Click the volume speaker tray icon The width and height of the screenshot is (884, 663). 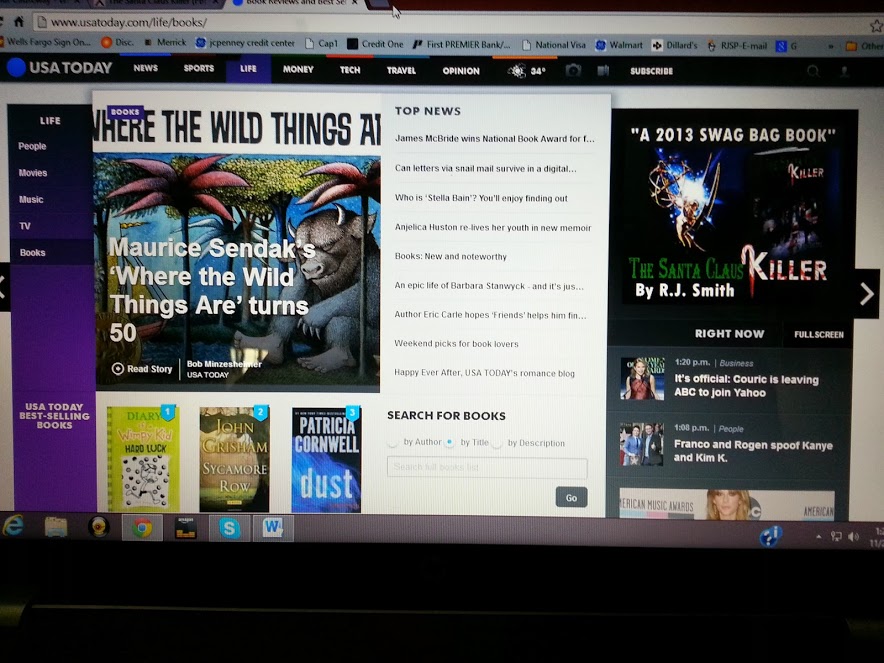click(x=854, y=536)
